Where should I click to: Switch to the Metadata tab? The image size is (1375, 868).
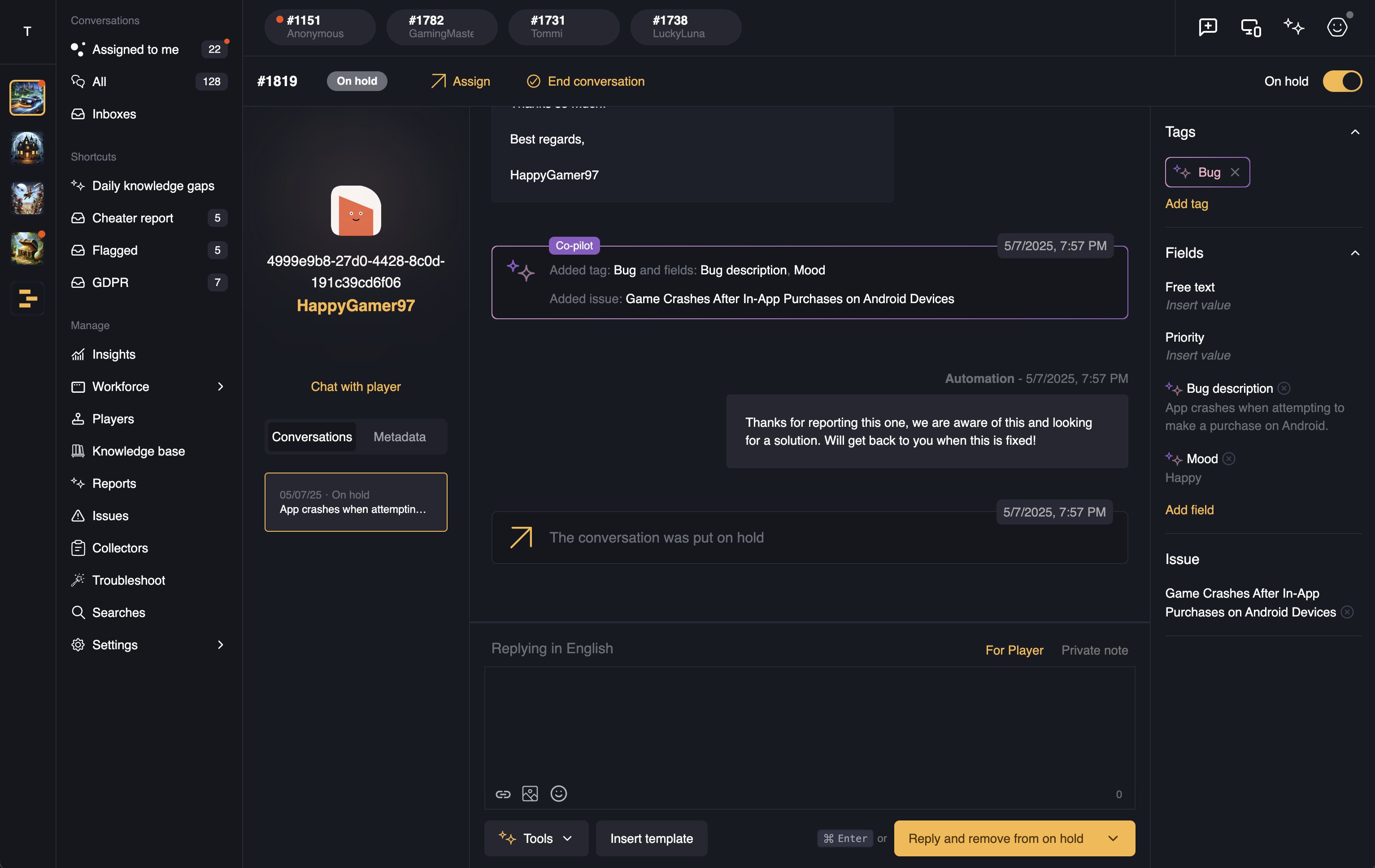(x=400, y=437)
